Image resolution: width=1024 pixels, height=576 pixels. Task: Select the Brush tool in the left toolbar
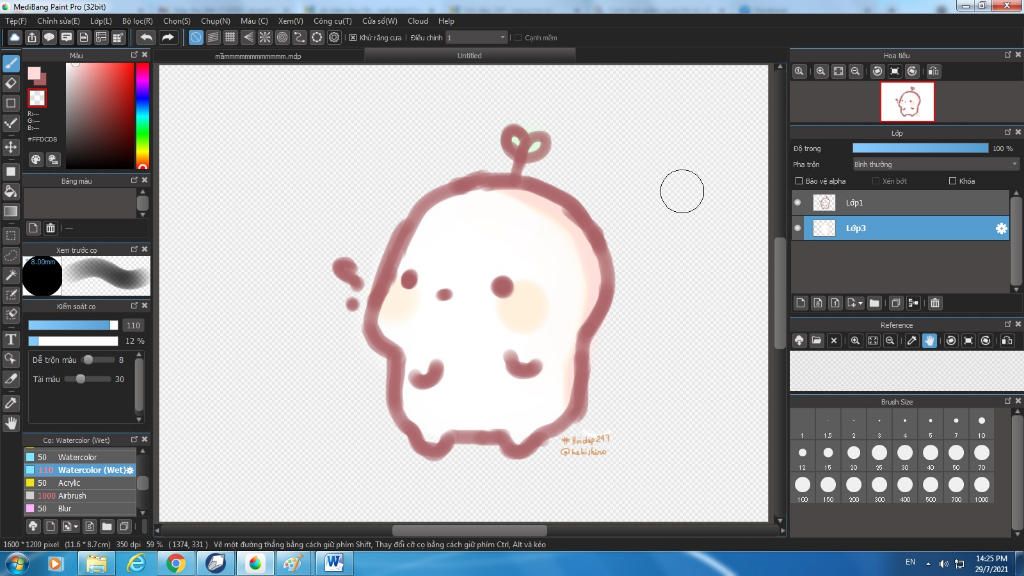[x=11, y=63]
